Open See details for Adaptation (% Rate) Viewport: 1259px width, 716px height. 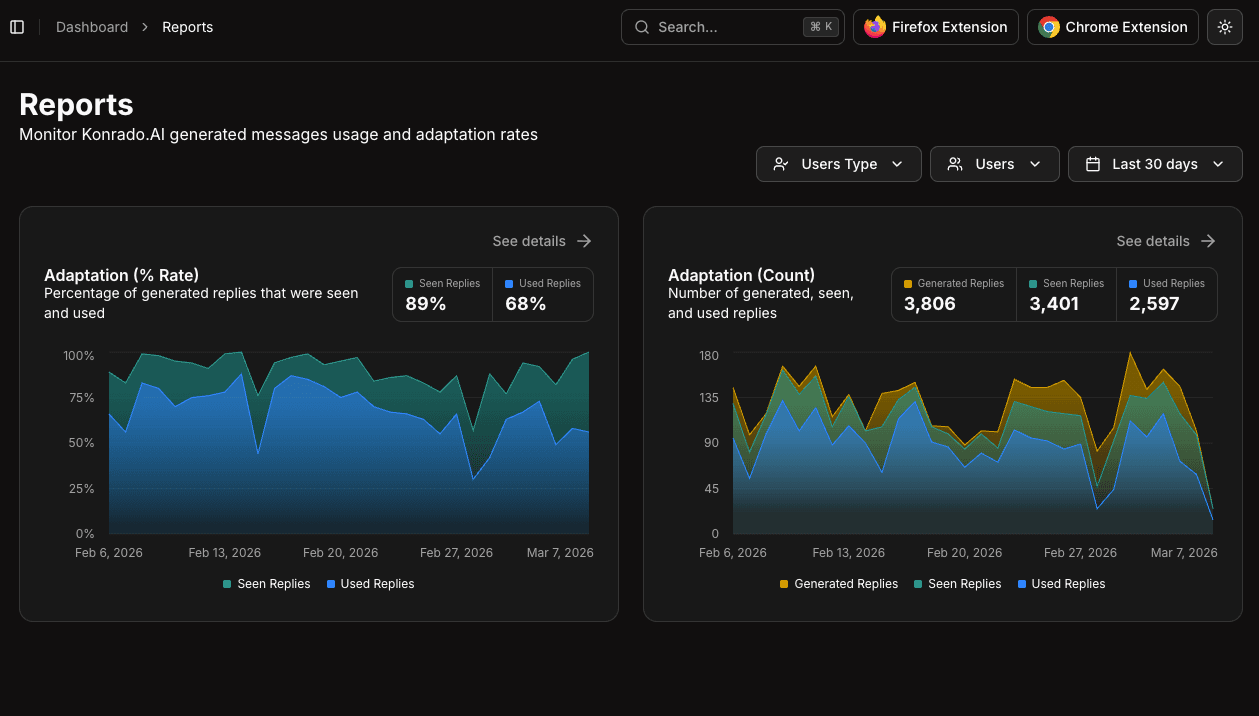coord(542,241)
